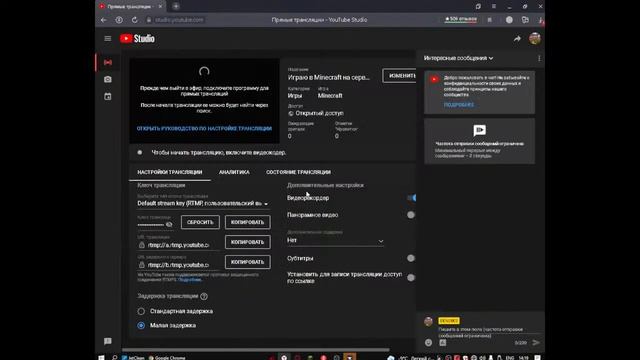The height and width of the screenshot is (360, 640).
Task: Expand the Default stream key (RTMP) dropdown
Action: (203, 203)
